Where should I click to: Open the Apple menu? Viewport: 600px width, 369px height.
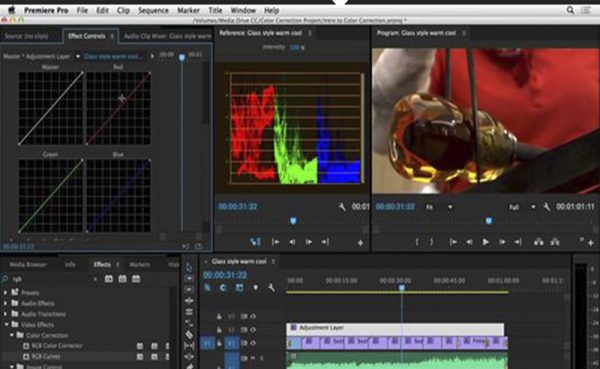[11, 10]
